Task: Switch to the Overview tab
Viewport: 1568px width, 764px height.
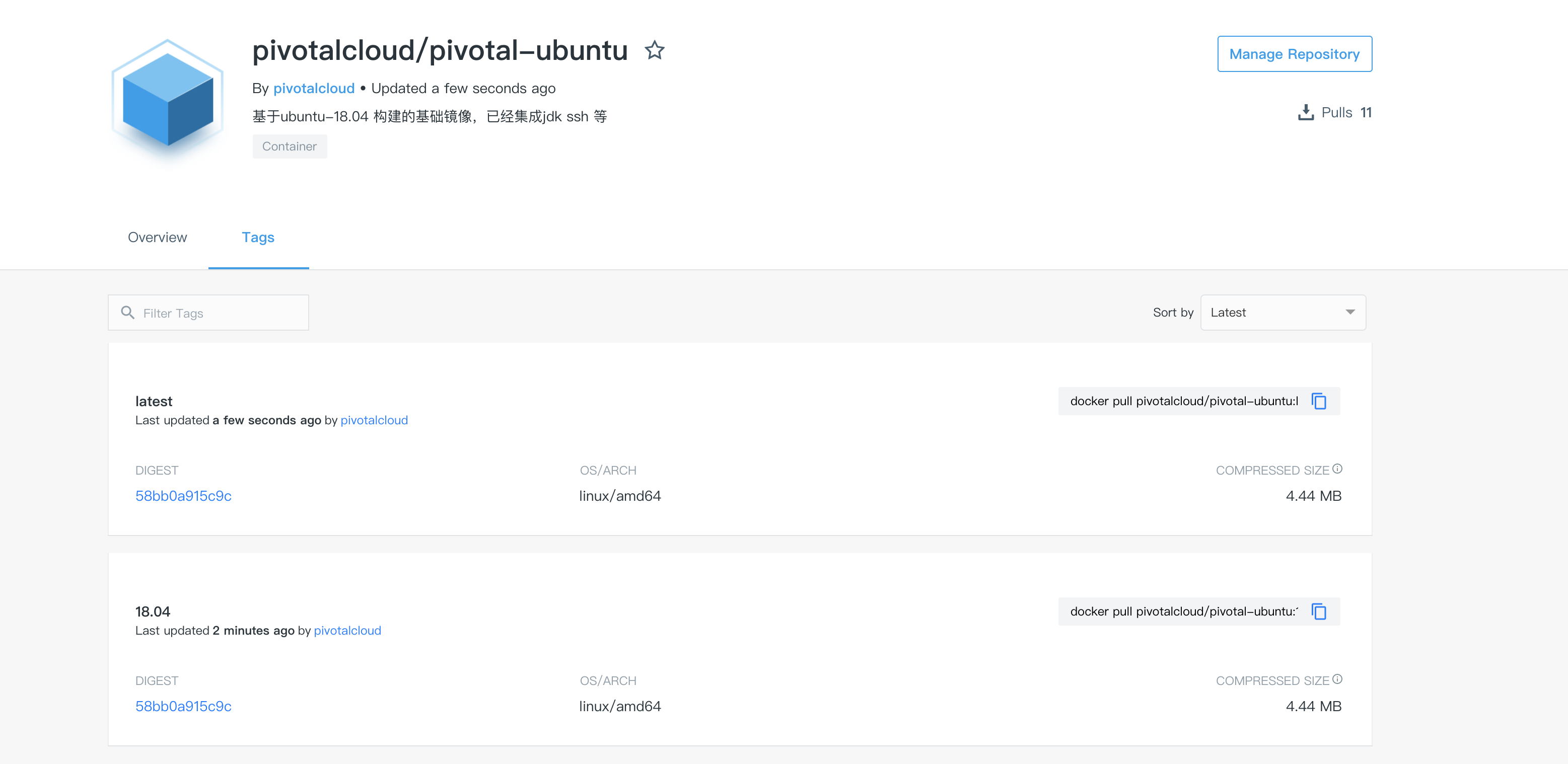Action: tap(157, 237)
